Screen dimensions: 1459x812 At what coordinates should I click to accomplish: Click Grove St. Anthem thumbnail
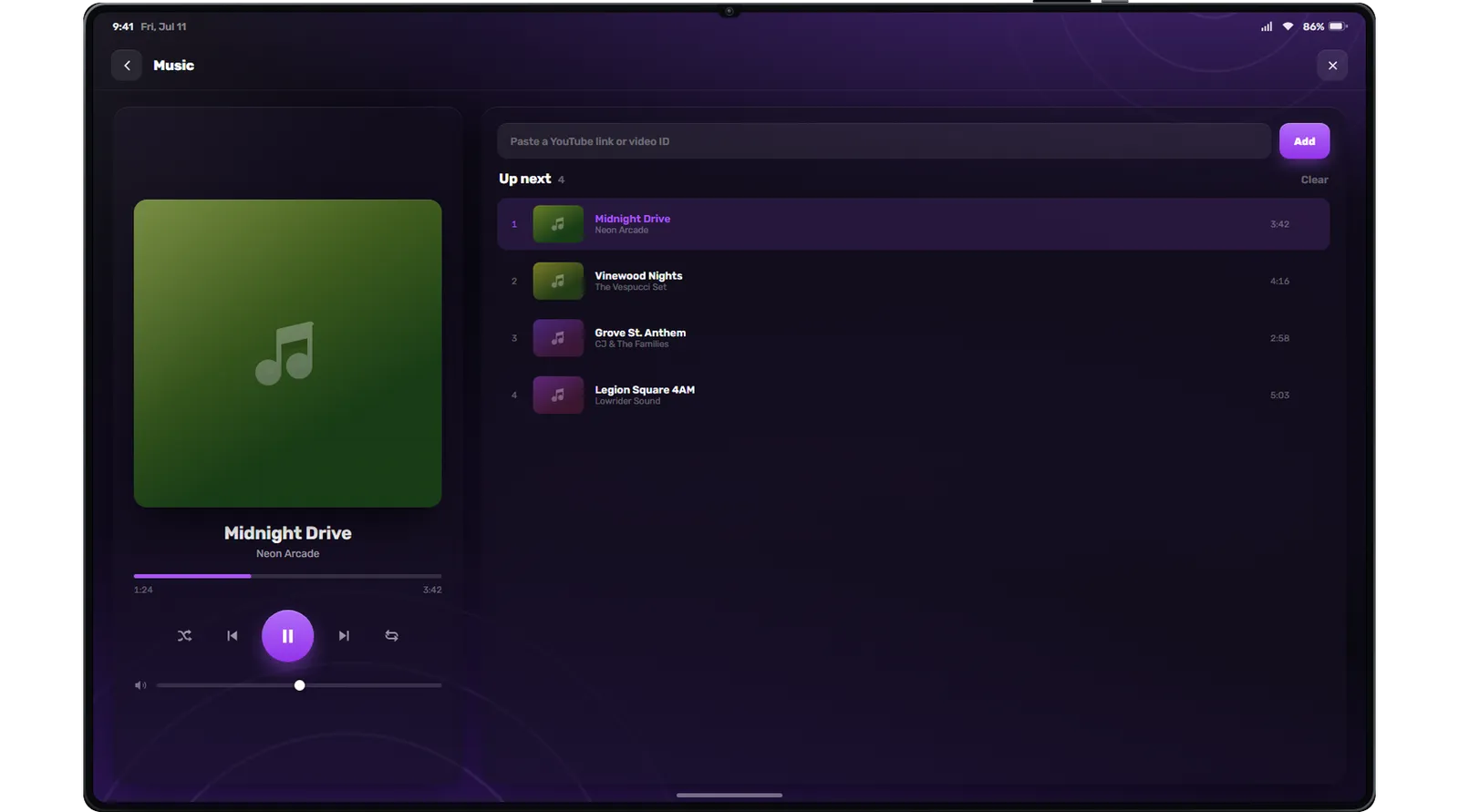click(x=558, y=338)
